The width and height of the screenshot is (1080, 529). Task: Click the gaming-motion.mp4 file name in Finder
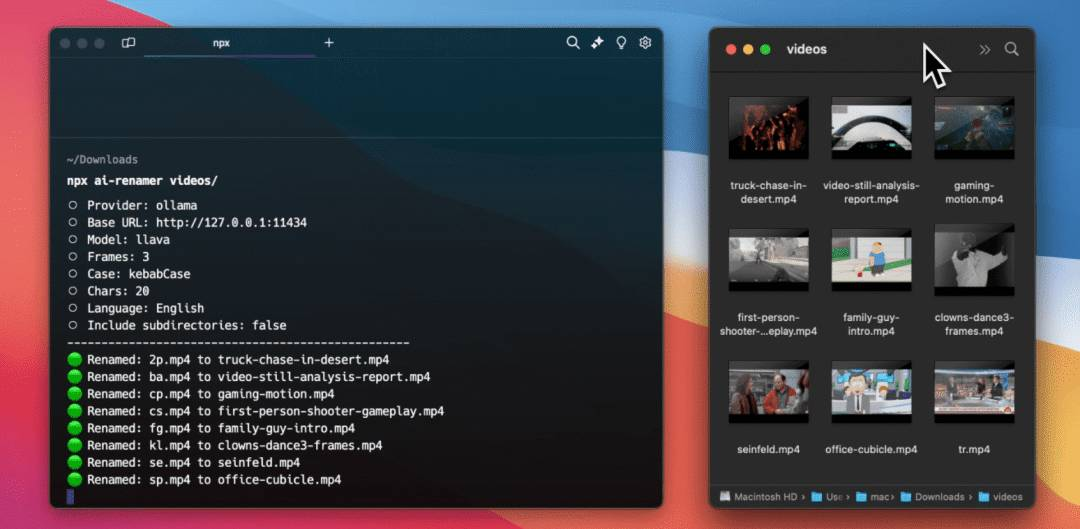pyautogui.click(x=974, y=192)
